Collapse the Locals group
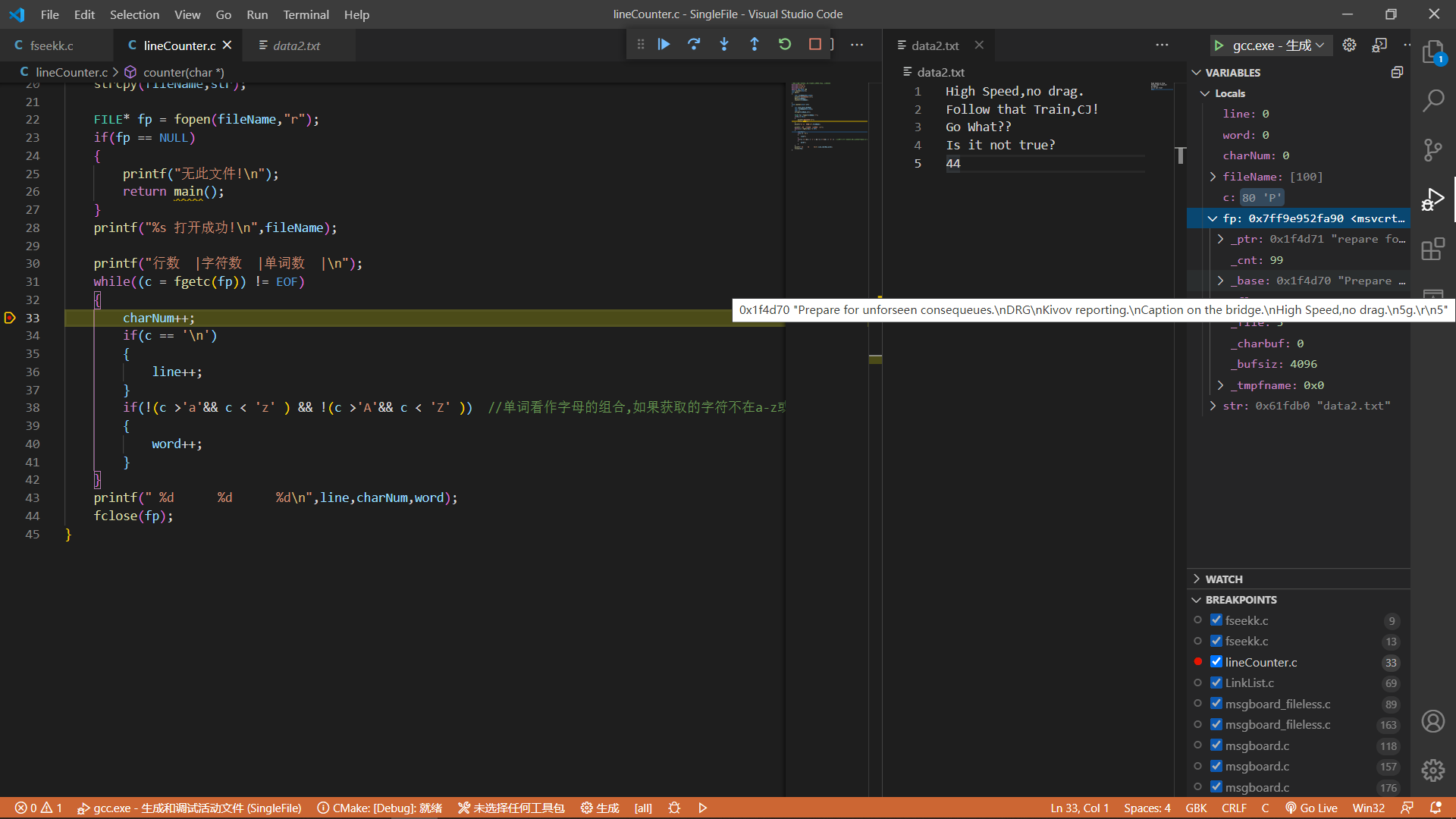Screen dimensions: 1456x819 coord(1205,93)
